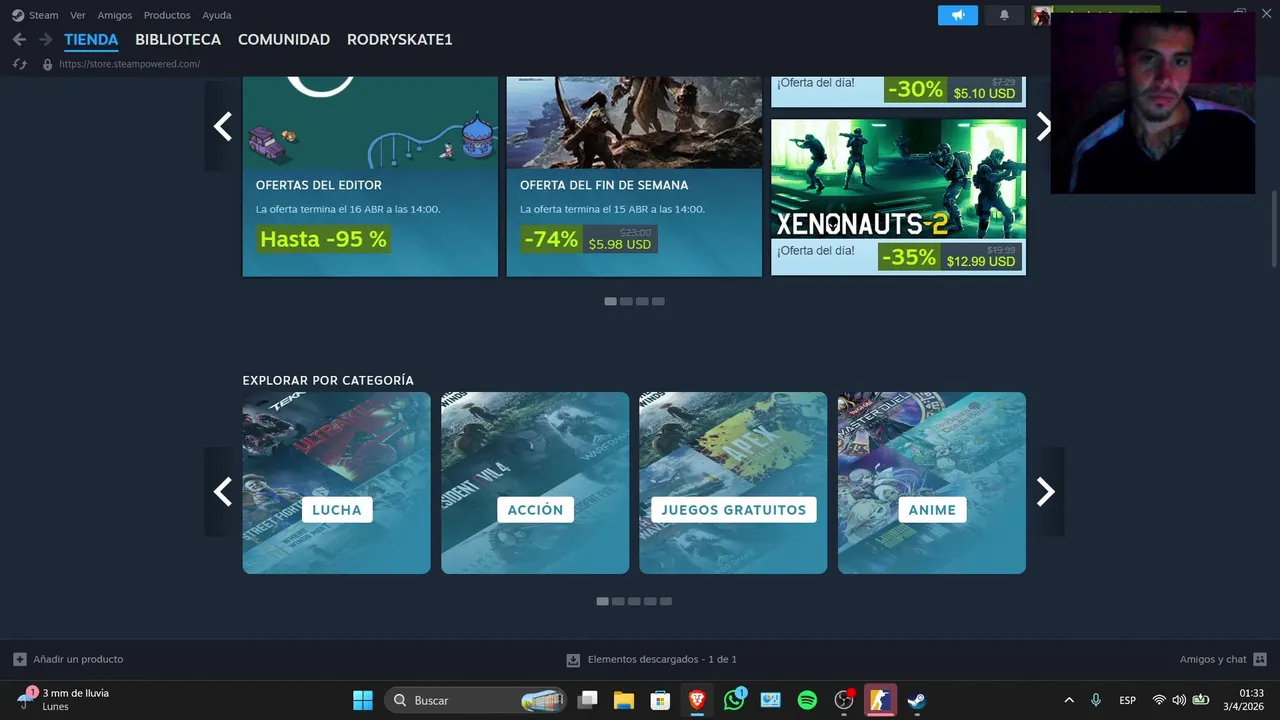Click the store URL address field

click(x=130, y=64)
